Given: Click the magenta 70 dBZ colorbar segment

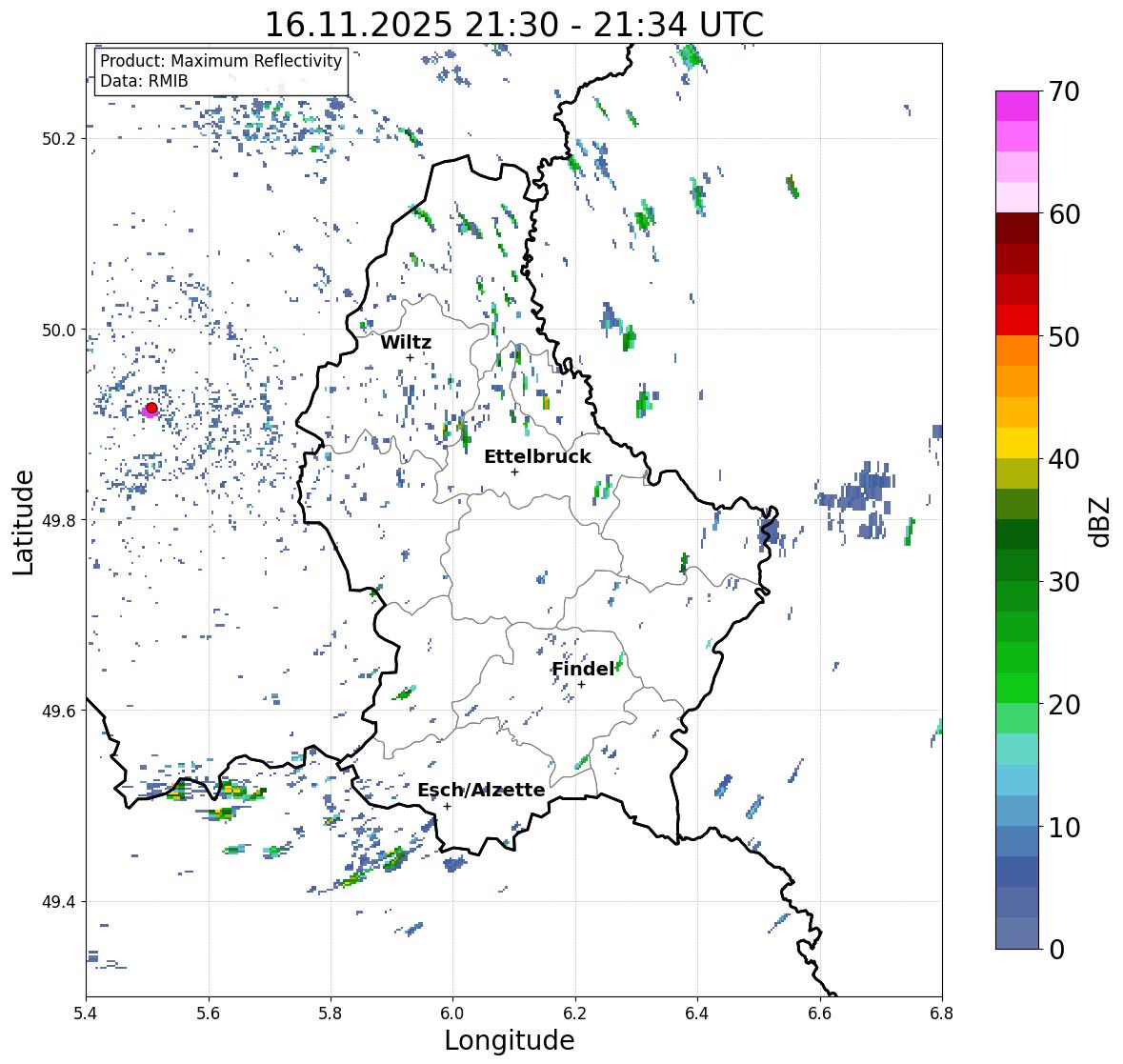Looking at the screenshot, I should pos(1017,106).
